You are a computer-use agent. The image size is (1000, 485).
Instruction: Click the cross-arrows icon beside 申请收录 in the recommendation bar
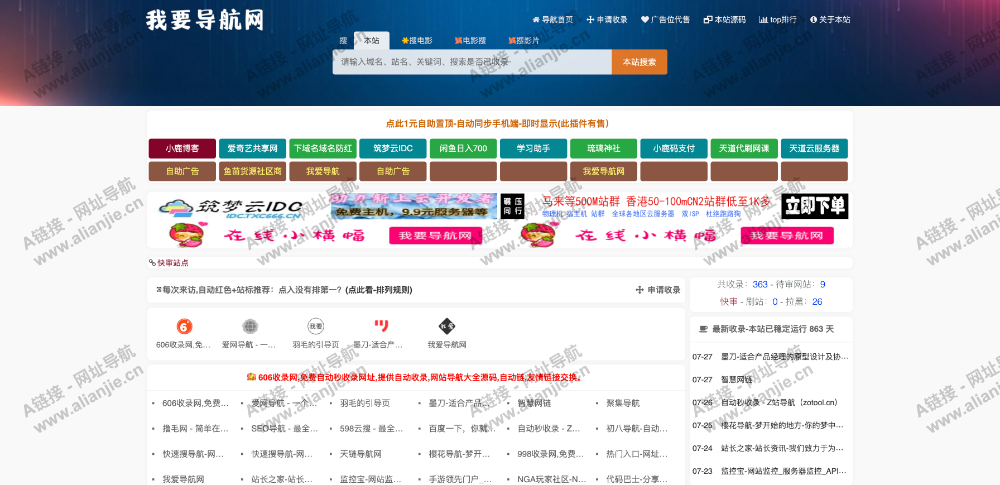tap(640, 290)
